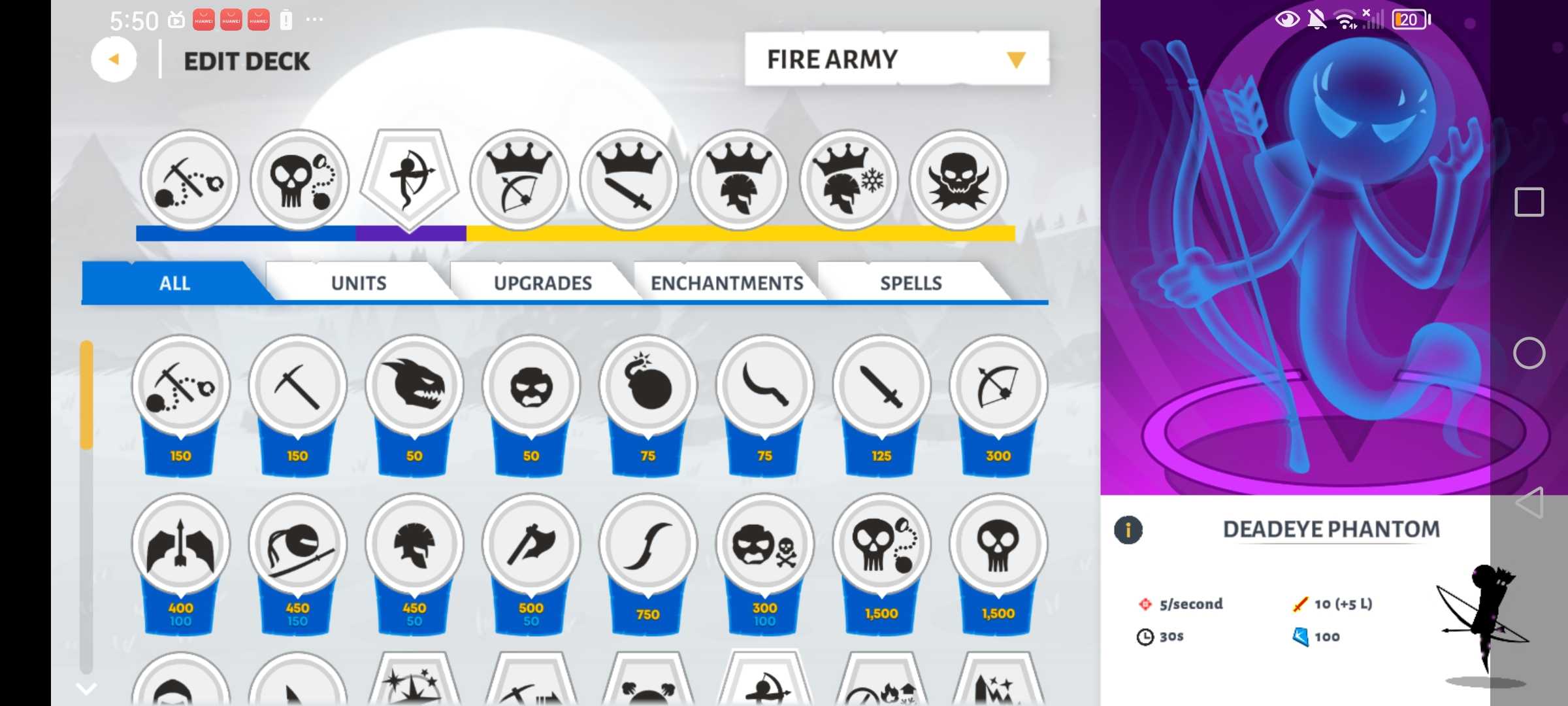Select the SPELLS tab
This screenshot has width=1568, height=706.
click(911, 282)
